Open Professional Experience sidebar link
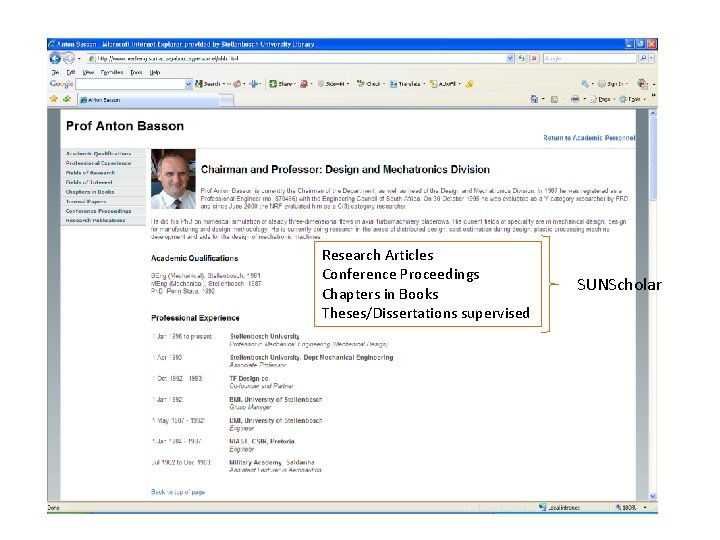Viewport: 720px width, 540px height. (98, 163)
